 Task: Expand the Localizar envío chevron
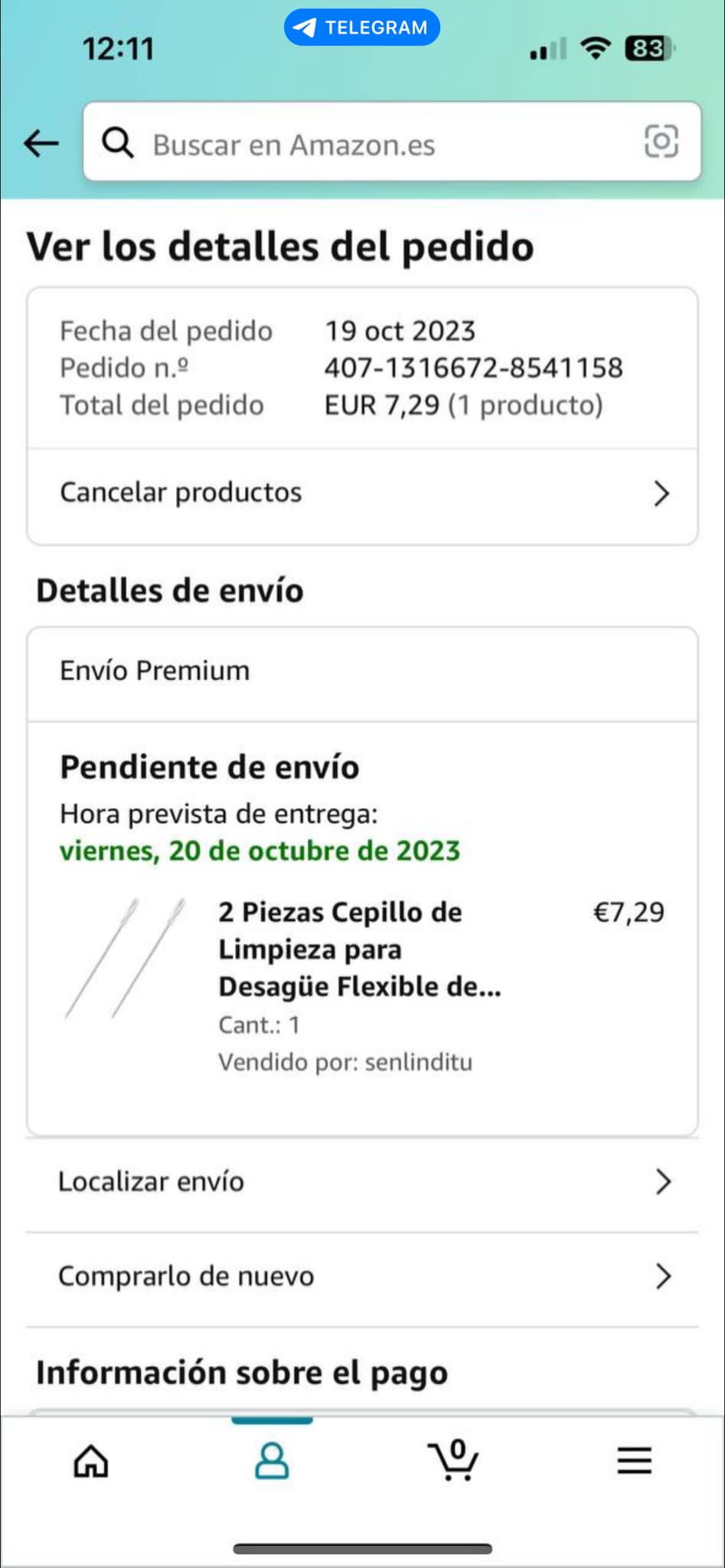point(663,1182)
